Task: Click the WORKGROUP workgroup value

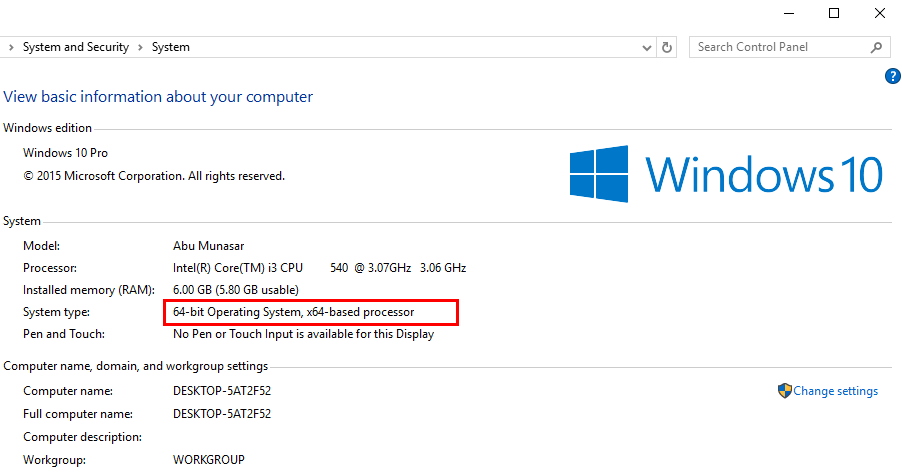Action: point(209,460)
